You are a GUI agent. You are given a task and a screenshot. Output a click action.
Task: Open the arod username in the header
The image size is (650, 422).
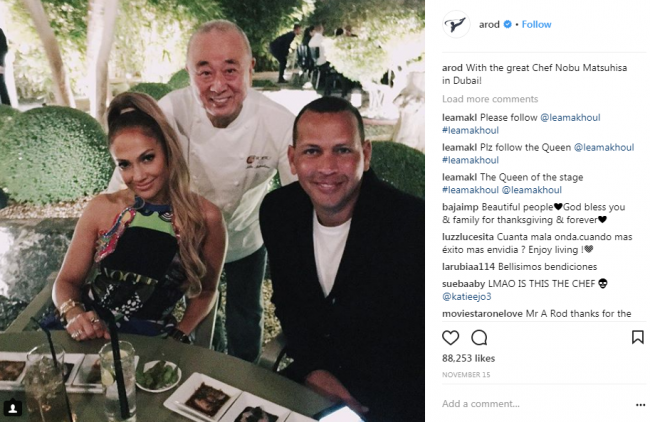point(489,24)
